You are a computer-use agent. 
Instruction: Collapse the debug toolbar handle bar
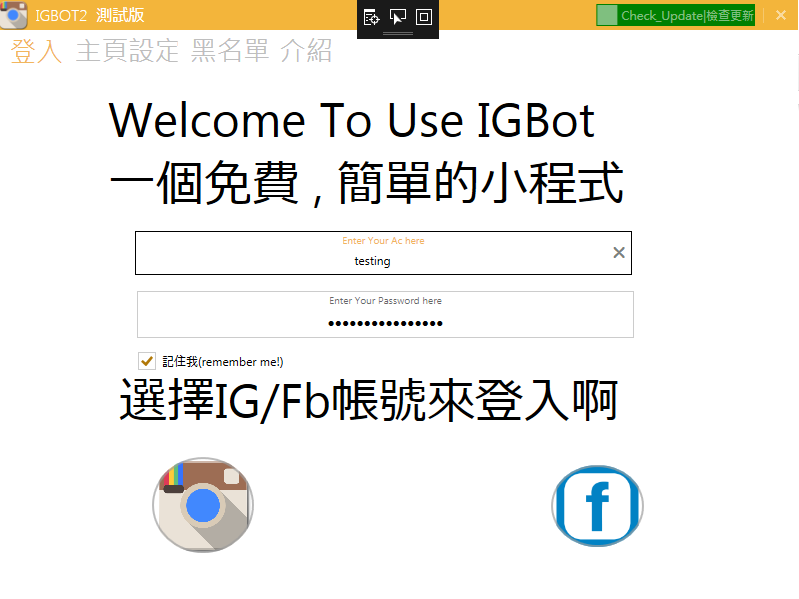[398, 34]
